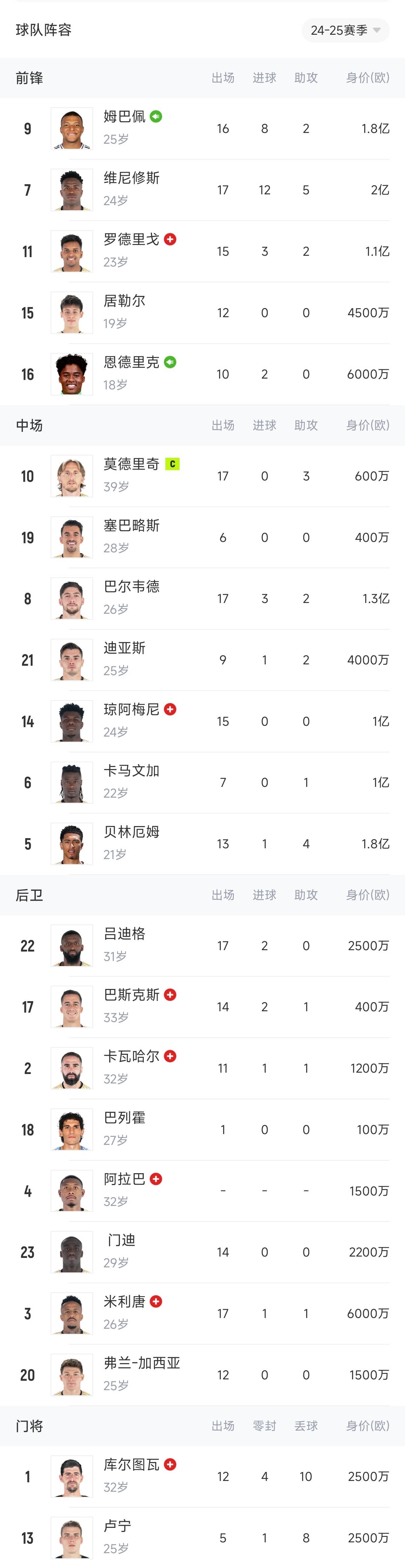Click the injury icon next to 米利唐

pyautogui.click(x=156, y=1301)
